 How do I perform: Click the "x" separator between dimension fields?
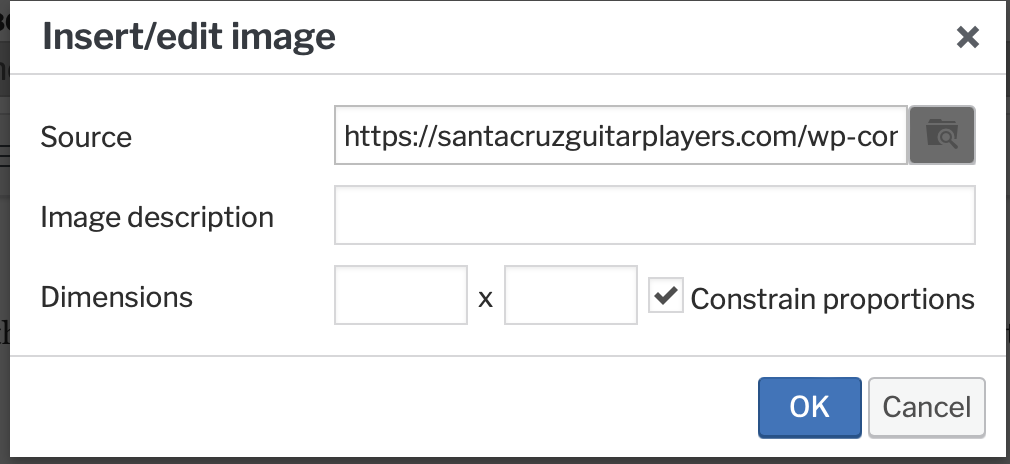(486, 298)
